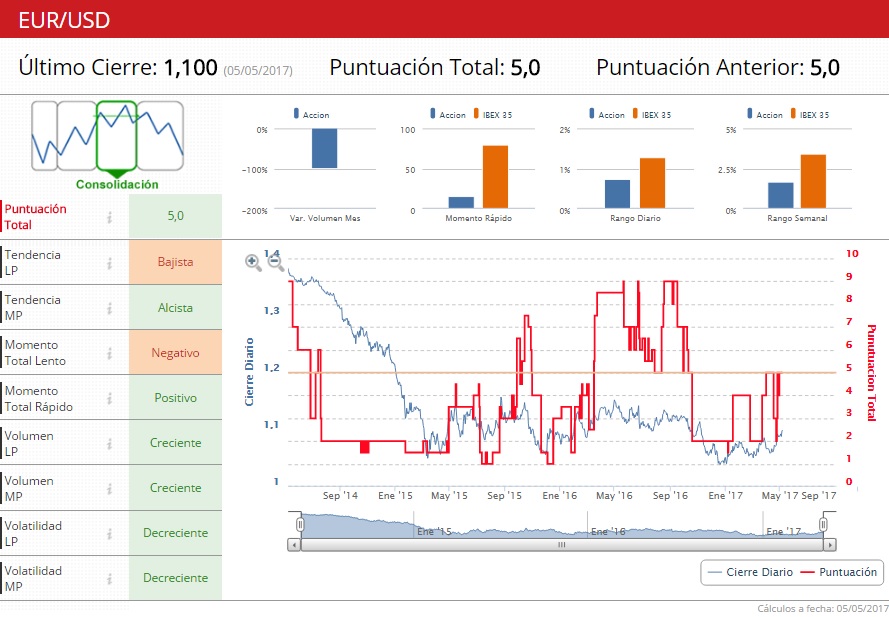Screen dimensions: 889x617
Task: Click the Decreciente value for Volatilidad MP
Action: coord(175,578)
